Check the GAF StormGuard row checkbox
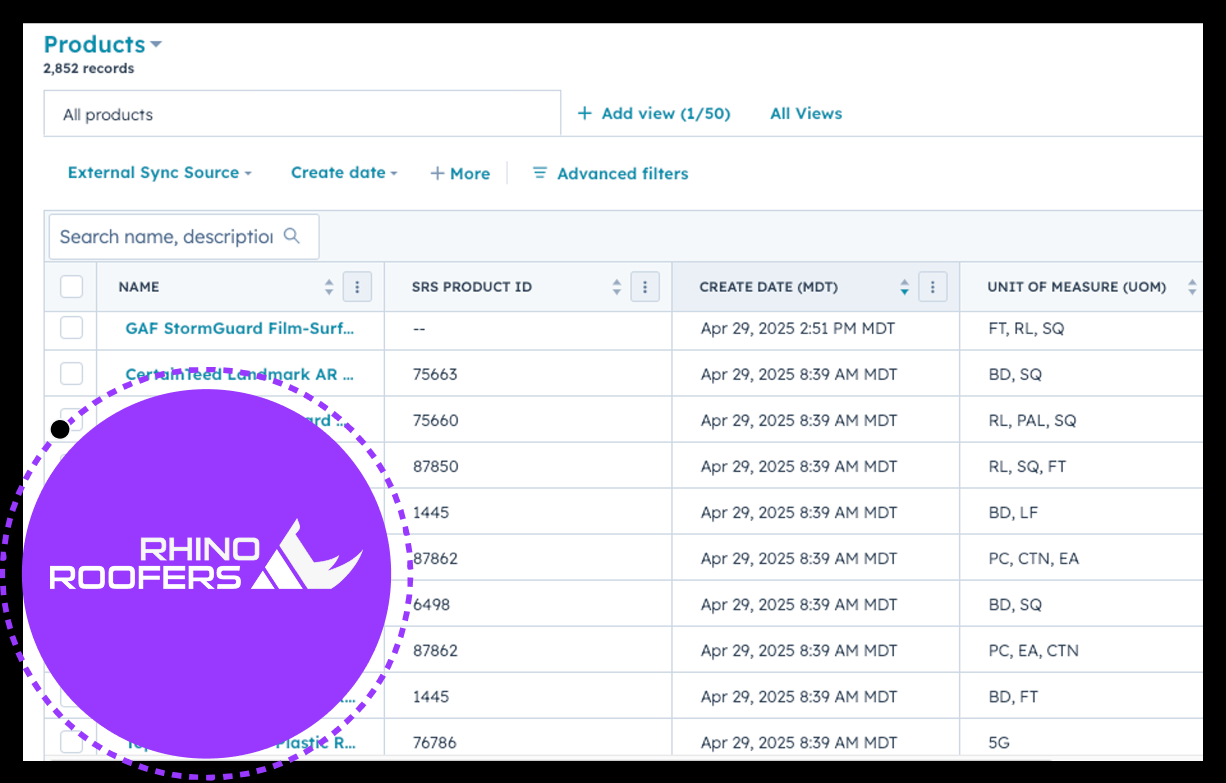 (x=71, y=328)
